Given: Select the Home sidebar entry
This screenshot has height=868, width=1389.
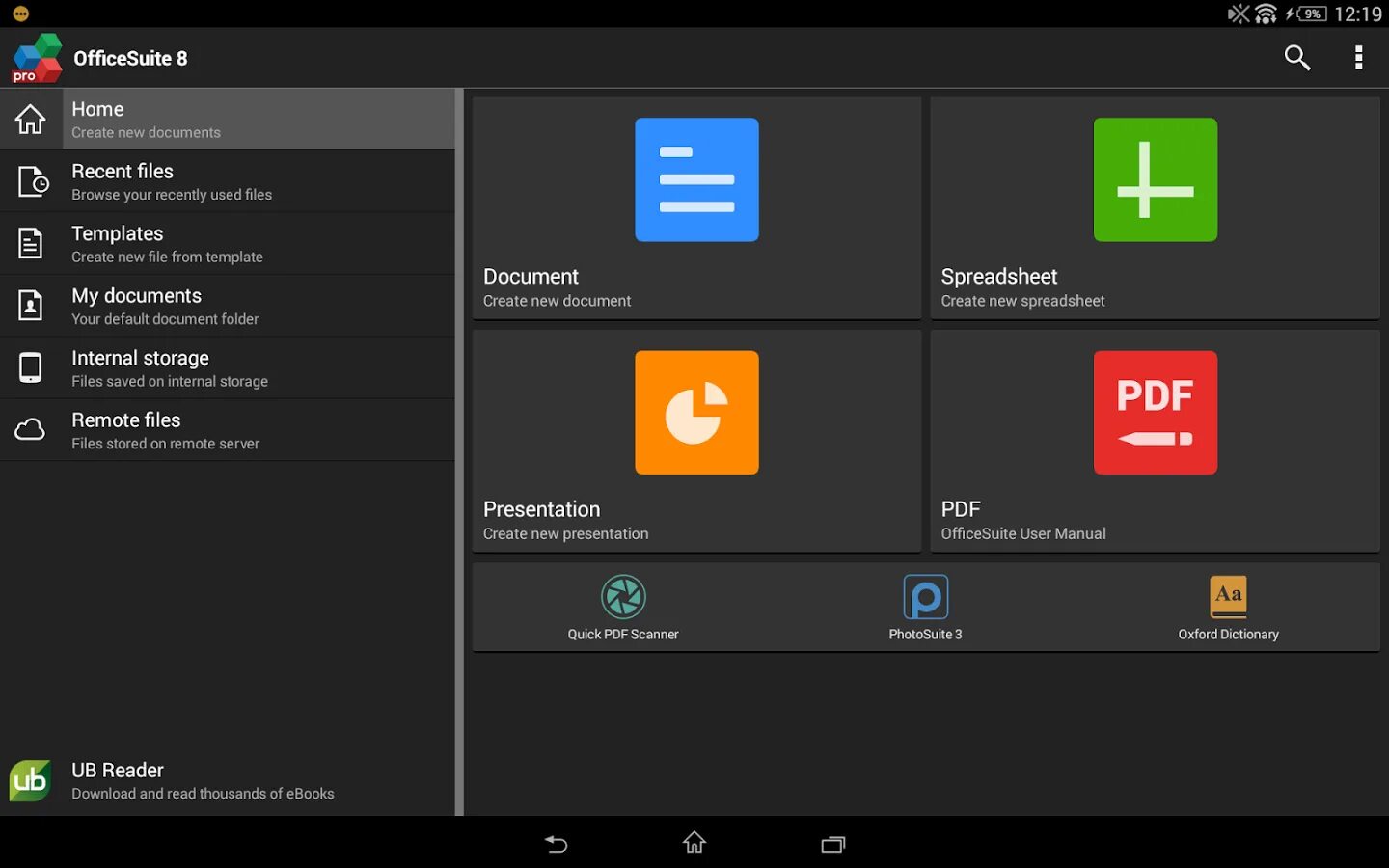Looking at the screenshot, I should point(227,118).
